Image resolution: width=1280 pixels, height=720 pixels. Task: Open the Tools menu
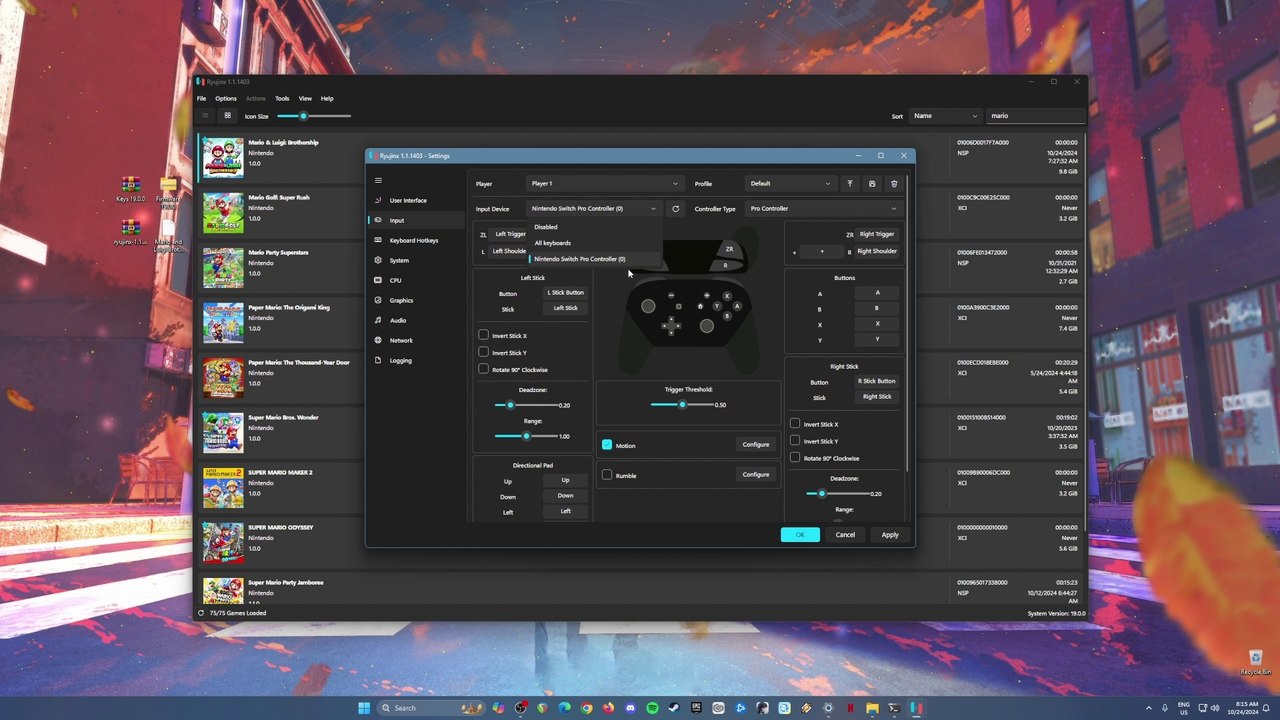282,98
